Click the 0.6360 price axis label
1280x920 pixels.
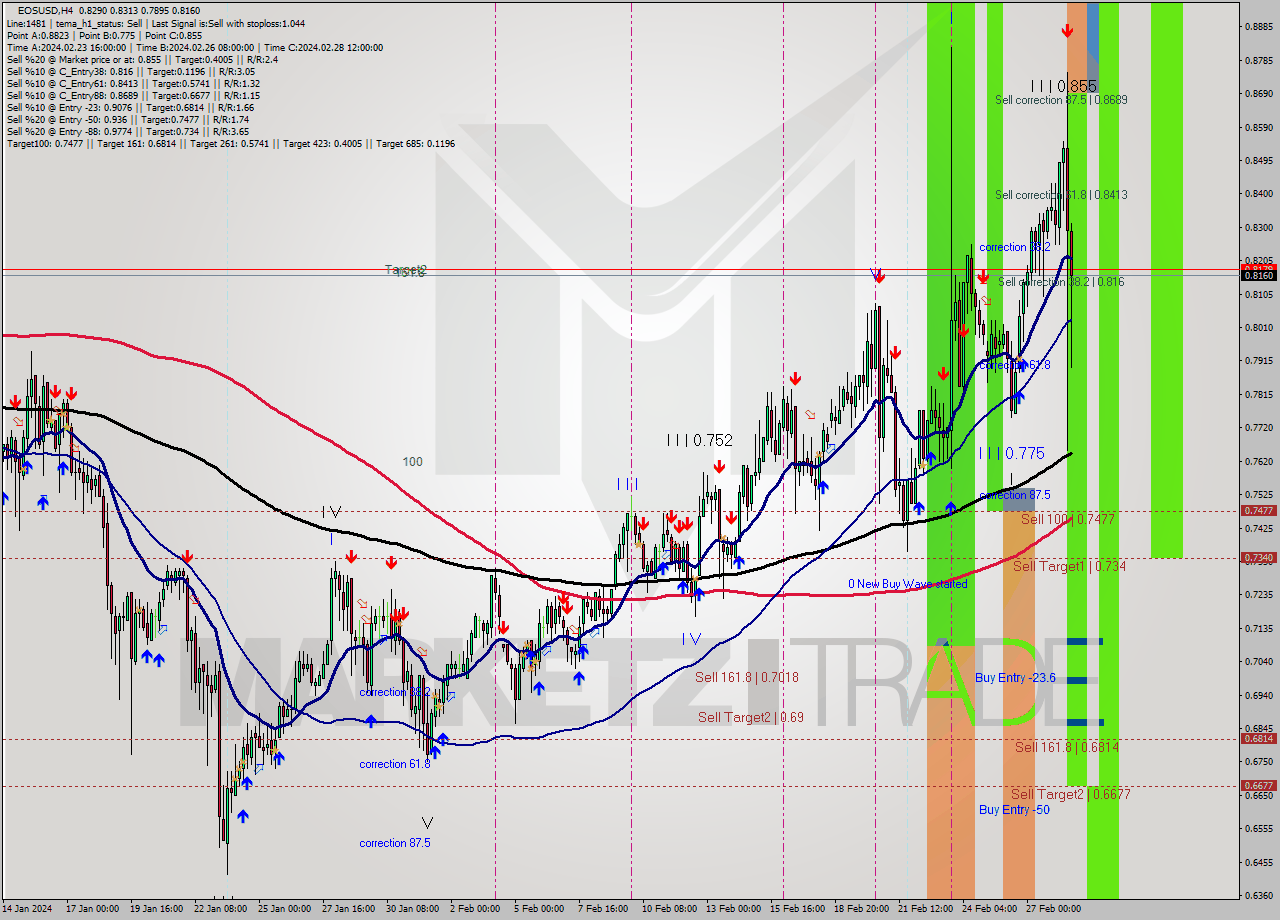(1258, 895)
